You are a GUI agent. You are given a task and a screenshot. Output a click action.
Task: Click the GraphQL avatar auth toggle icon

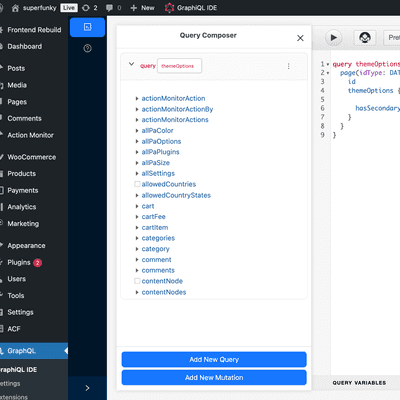pyautogui.click(x=365, y=38)
